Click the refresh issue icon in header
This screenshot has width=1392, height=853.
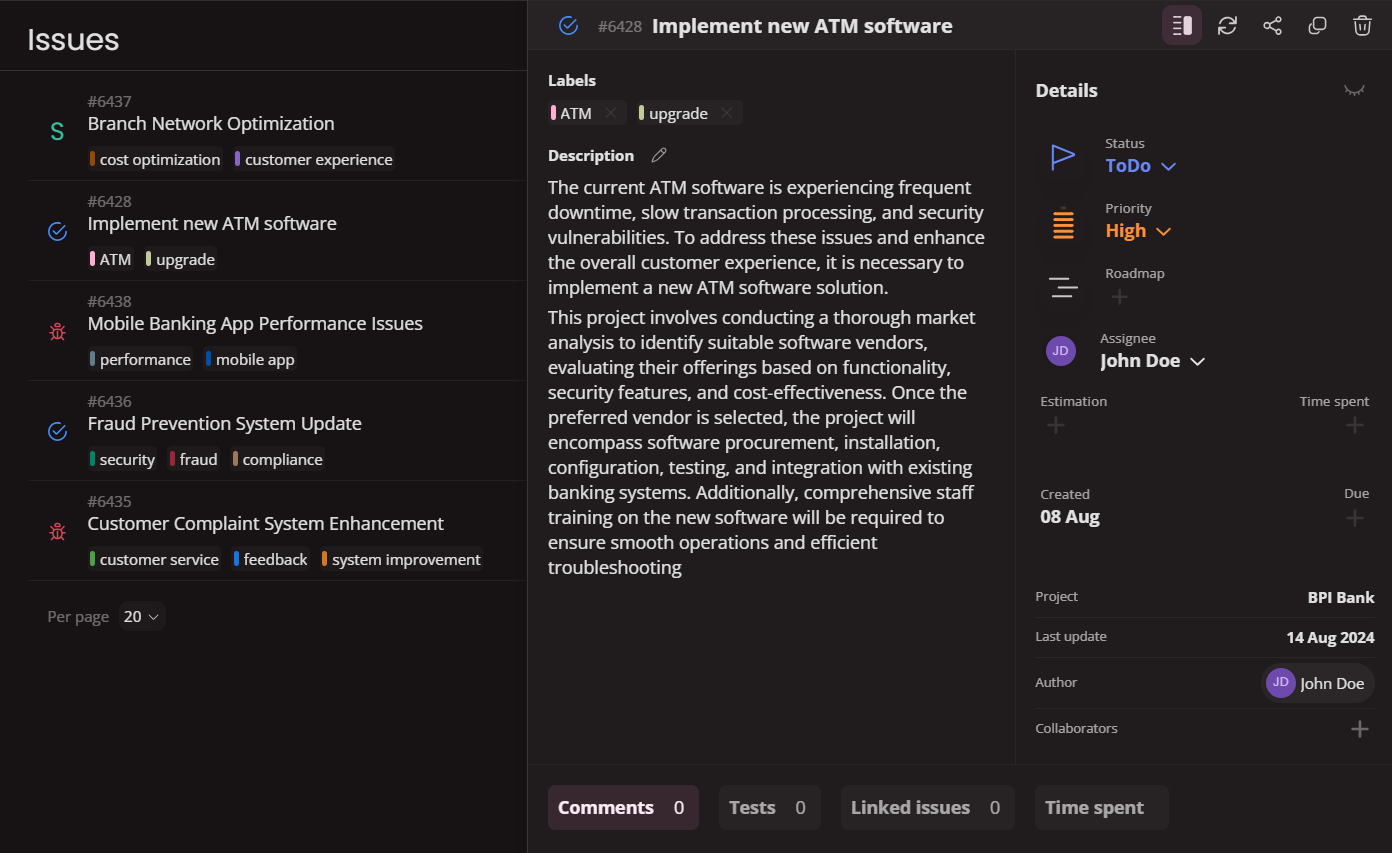1227,26
